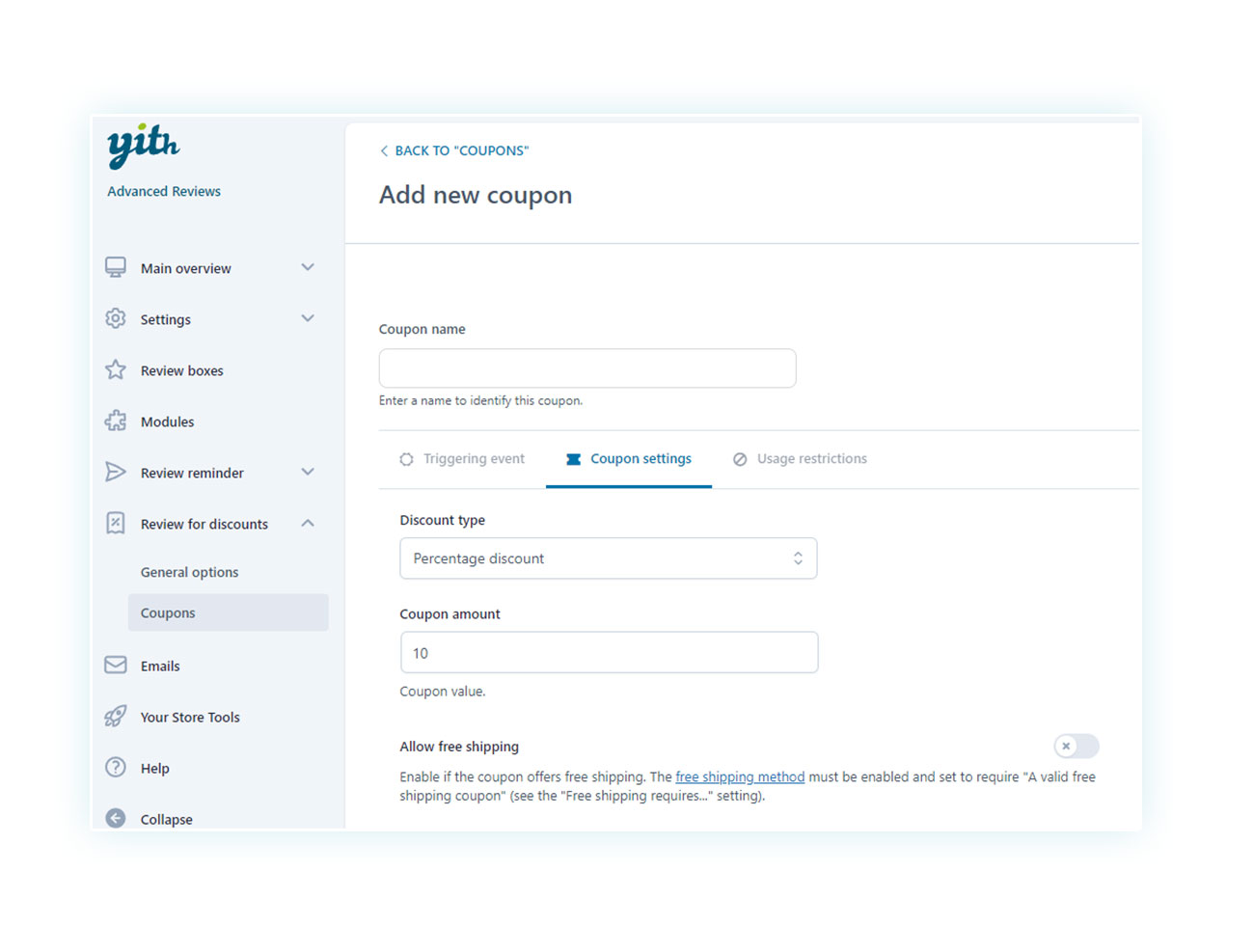Click the Coupon settings ticket icon
This screenshot has height=952, width=1254.
[x=573, y=459]
